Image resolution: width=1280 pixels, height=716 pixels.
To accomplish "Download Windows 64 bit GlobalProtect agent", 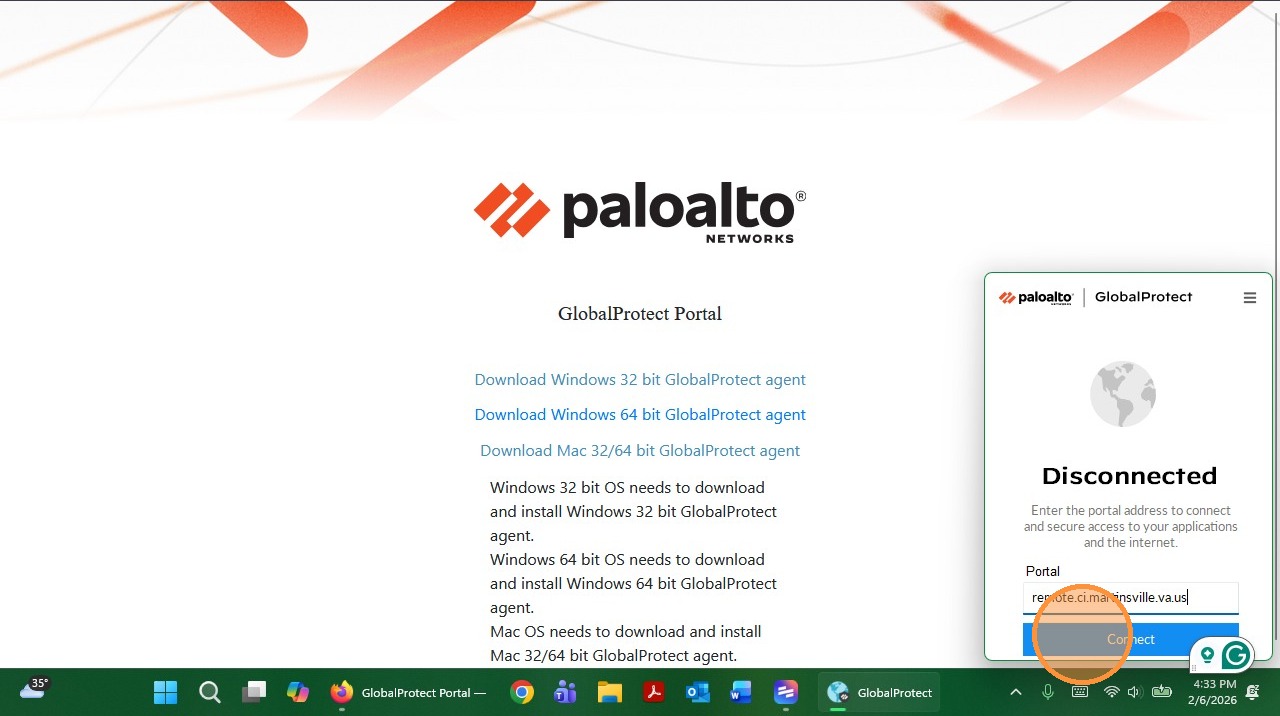I will 640,415.
